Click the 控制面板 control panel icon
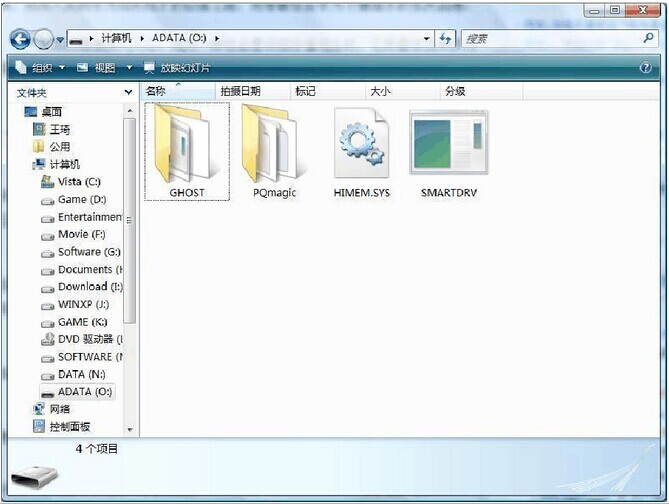 39,427
